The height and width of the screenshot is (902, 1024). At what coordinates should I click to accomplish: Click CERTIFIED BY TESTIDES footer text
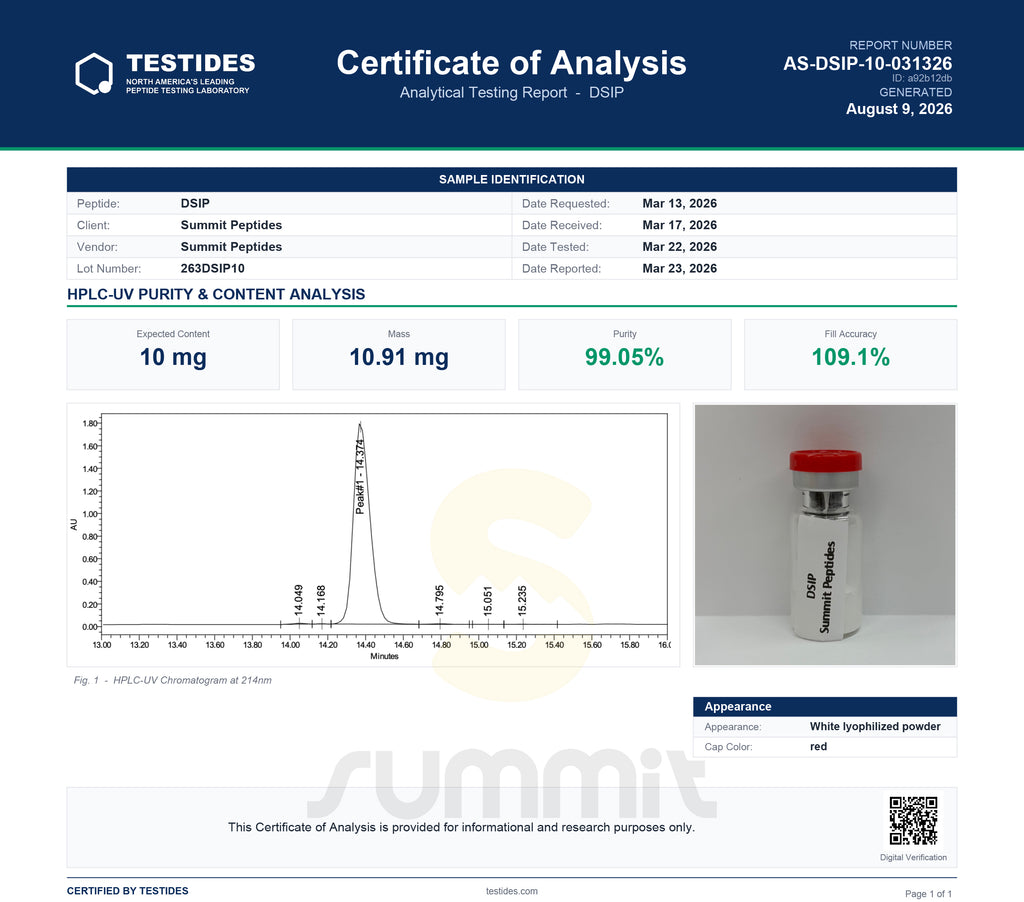coord(127,891)
